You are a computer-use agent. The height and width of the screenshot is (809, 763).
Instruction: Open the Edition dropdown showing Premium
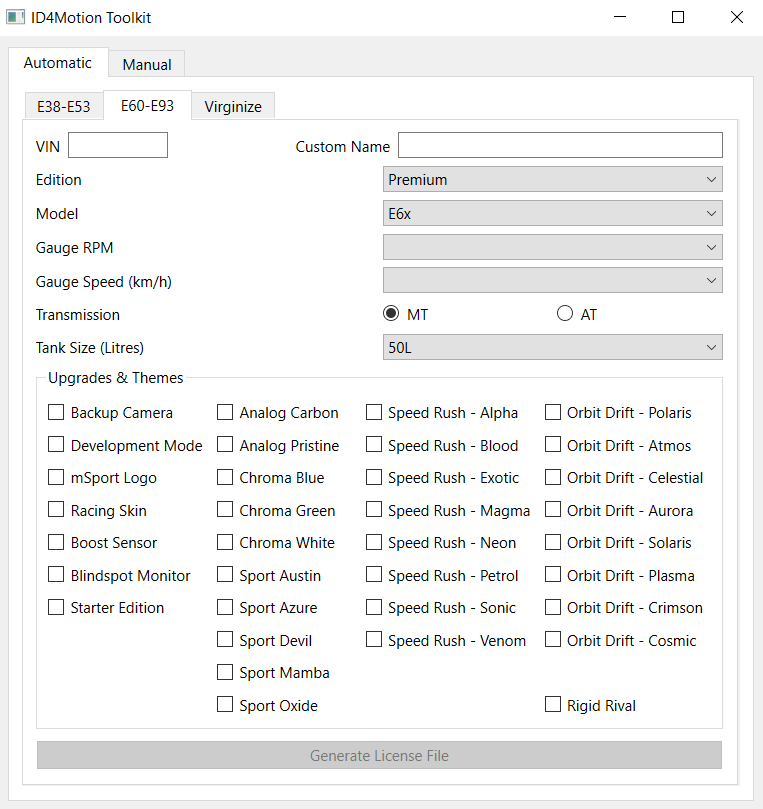553,180
